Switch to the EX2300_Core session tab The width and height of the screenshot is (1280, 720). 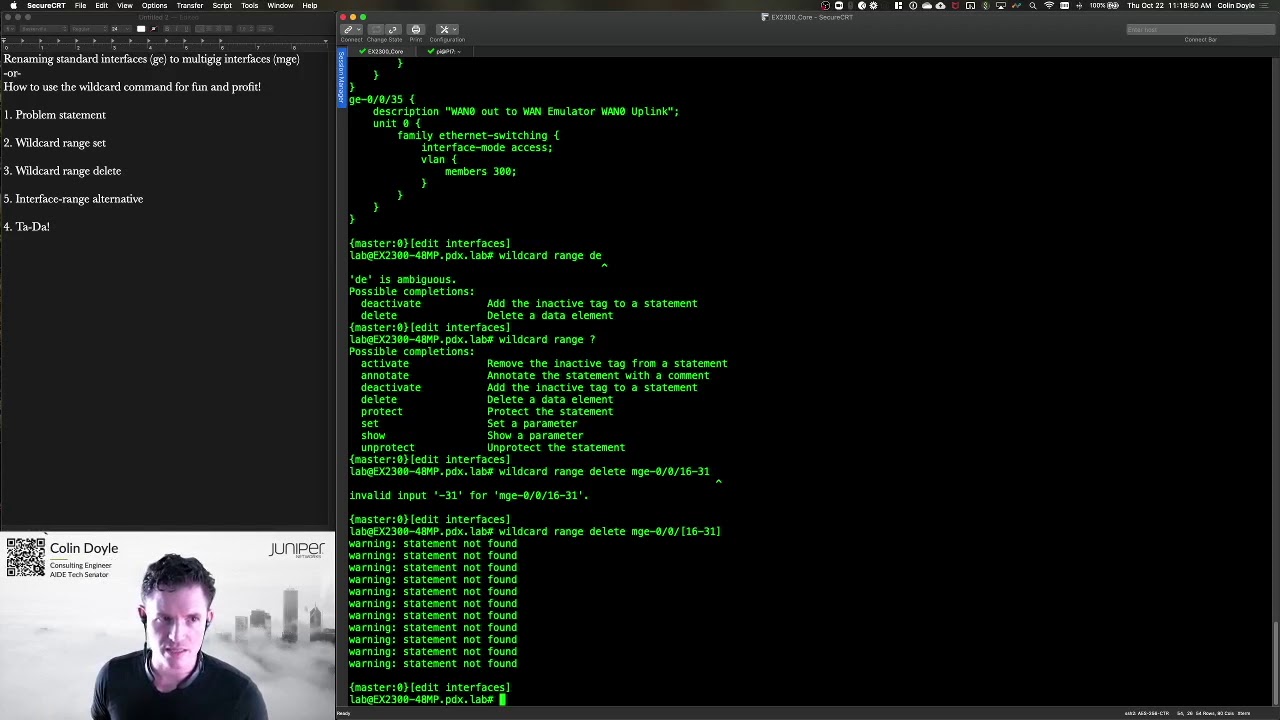pyautogui.click(x=384, y=51)
